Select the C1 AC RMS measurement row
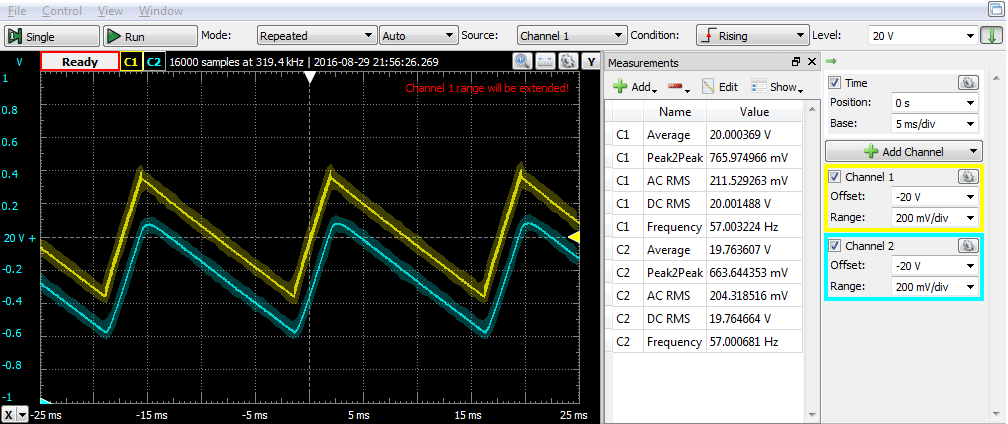This screenshot has width=1008, height=424. click(707, 181)
